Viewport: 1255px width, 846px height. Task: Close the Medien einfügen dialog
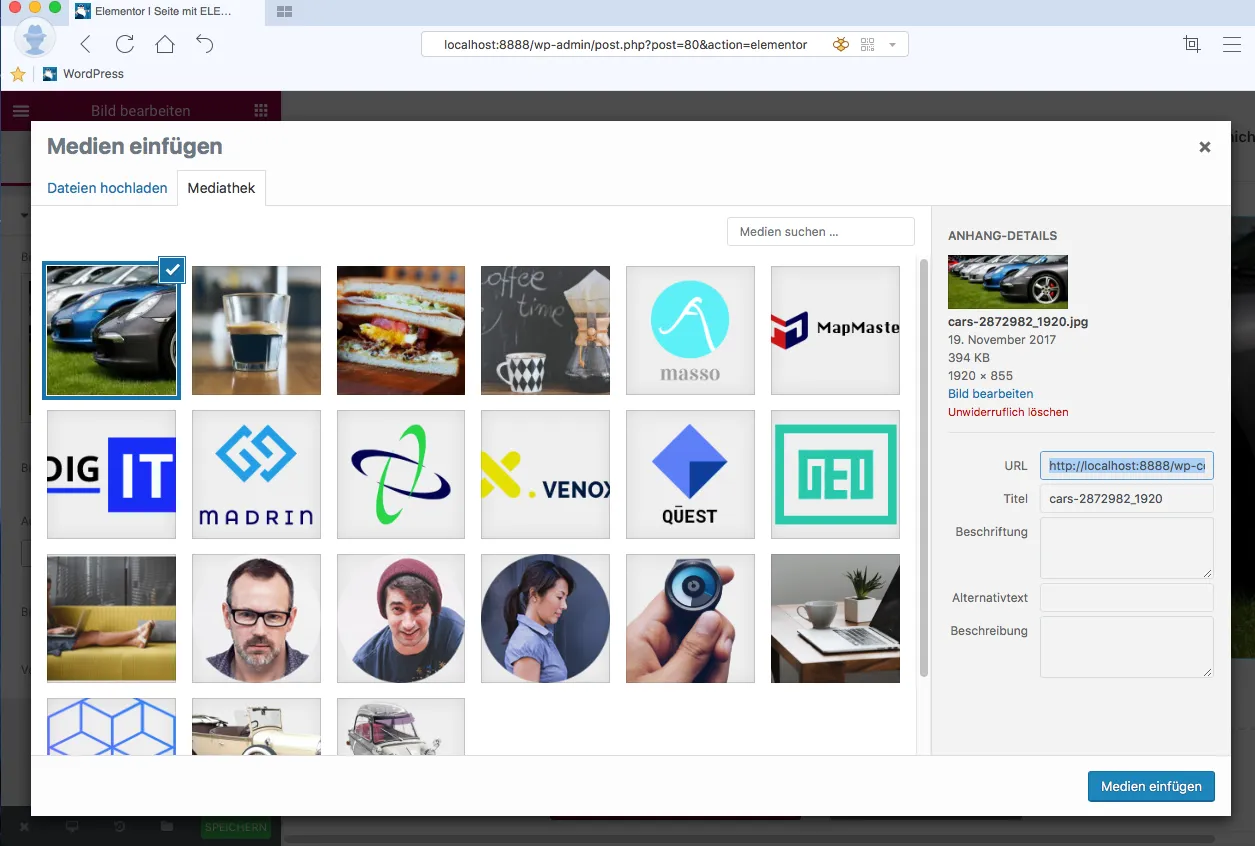1205,147
